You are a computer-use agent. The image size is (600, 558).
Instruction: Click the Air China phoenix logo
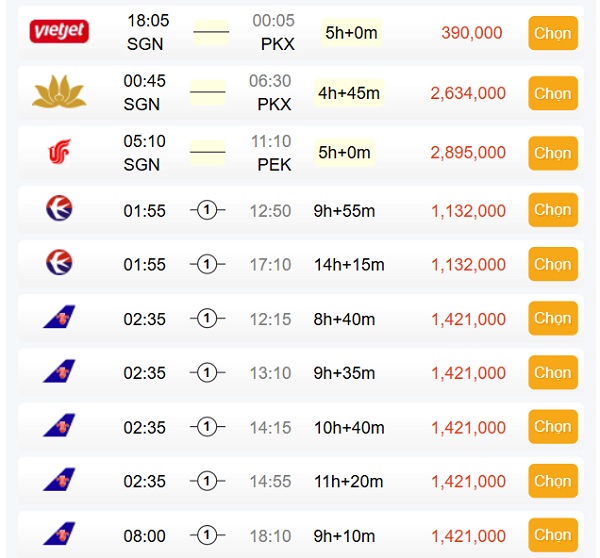click(x=59, y=152)
